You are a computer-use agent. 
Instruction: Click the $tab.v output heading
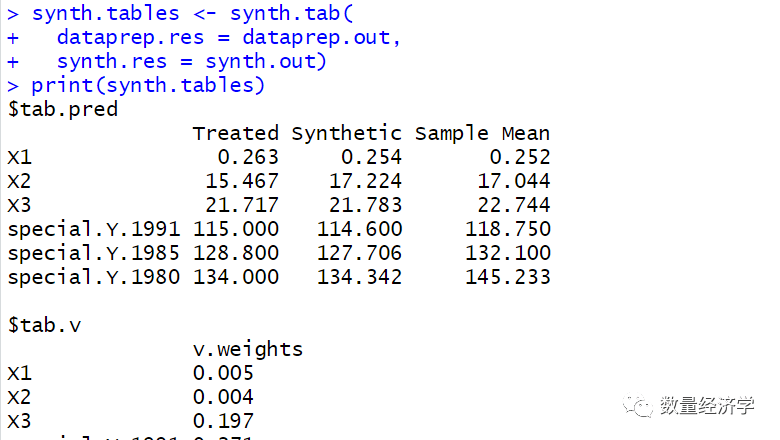44,325
